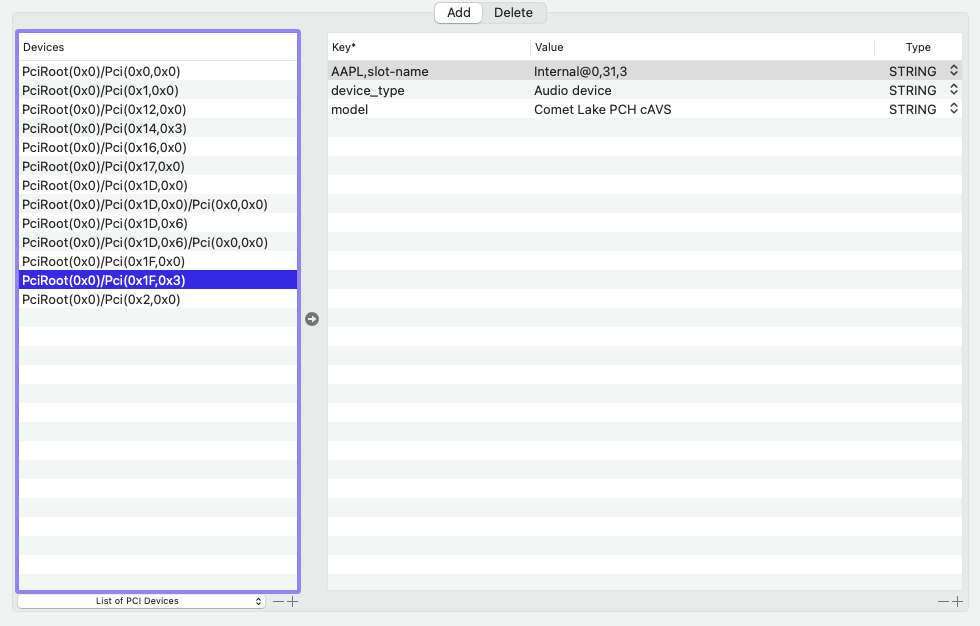This screenshot has width=980, height=626.
Task: Choose PciRoot(0x0)/Pci(0x14,0x3) in Devices list
Action: pos(104,128)
